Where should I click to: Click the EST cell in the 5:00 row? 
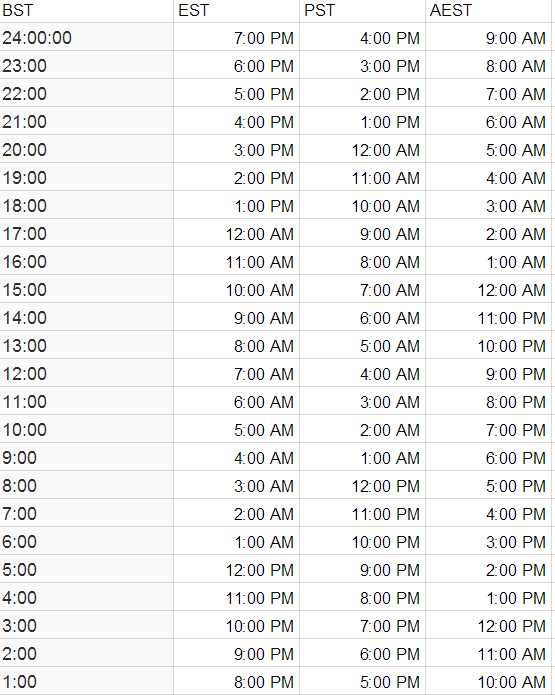coord(236,569)
